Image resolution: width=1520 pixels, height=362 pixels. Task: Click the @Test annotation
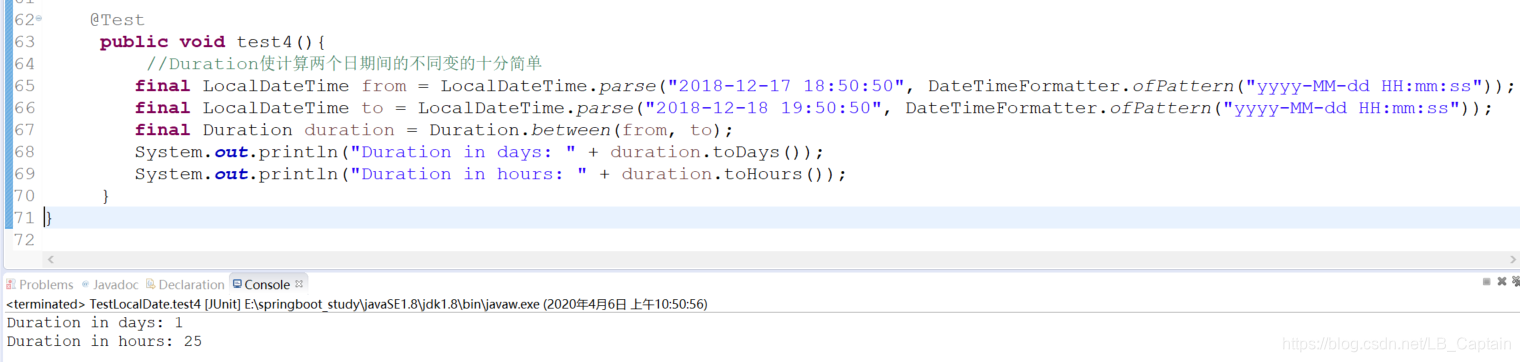(116, 20)
